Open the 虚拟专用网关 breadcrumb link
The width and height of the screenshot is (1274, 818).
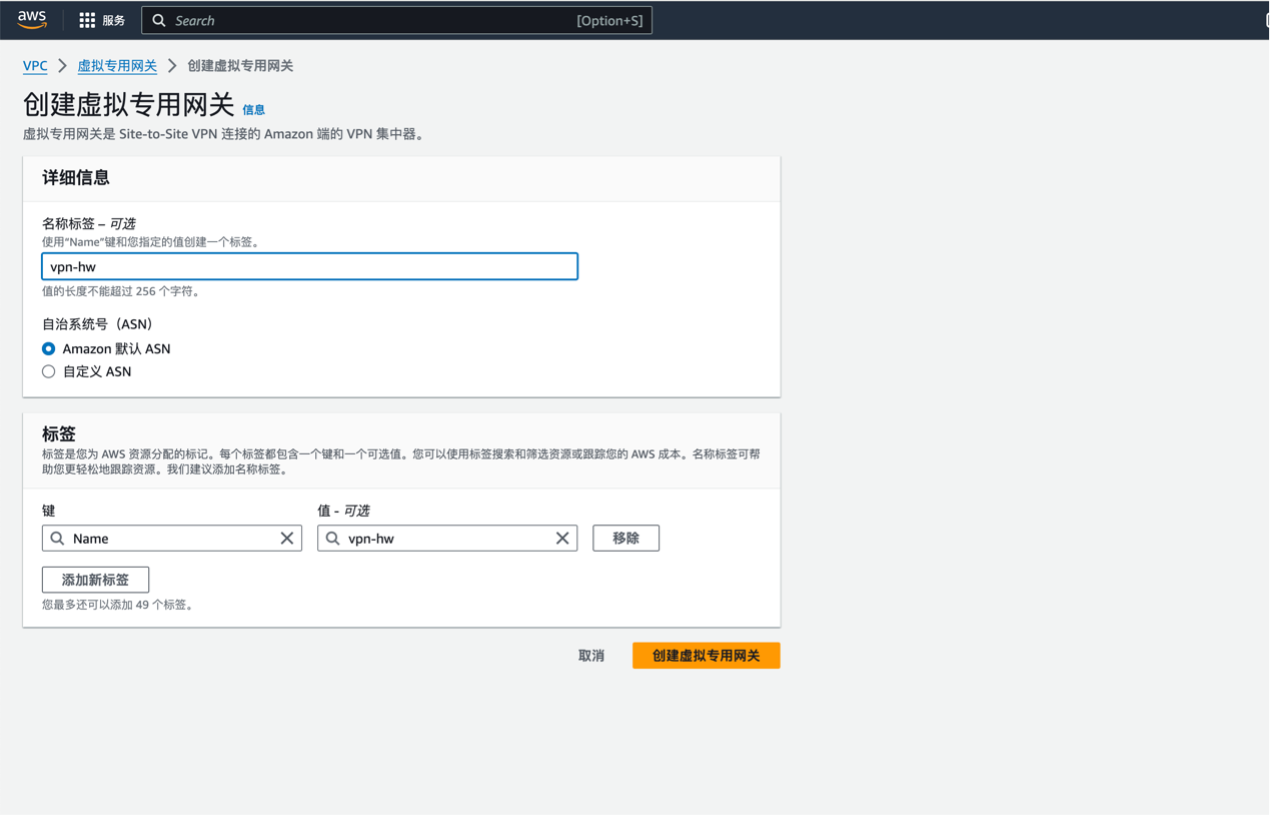(x=117, y=66)
